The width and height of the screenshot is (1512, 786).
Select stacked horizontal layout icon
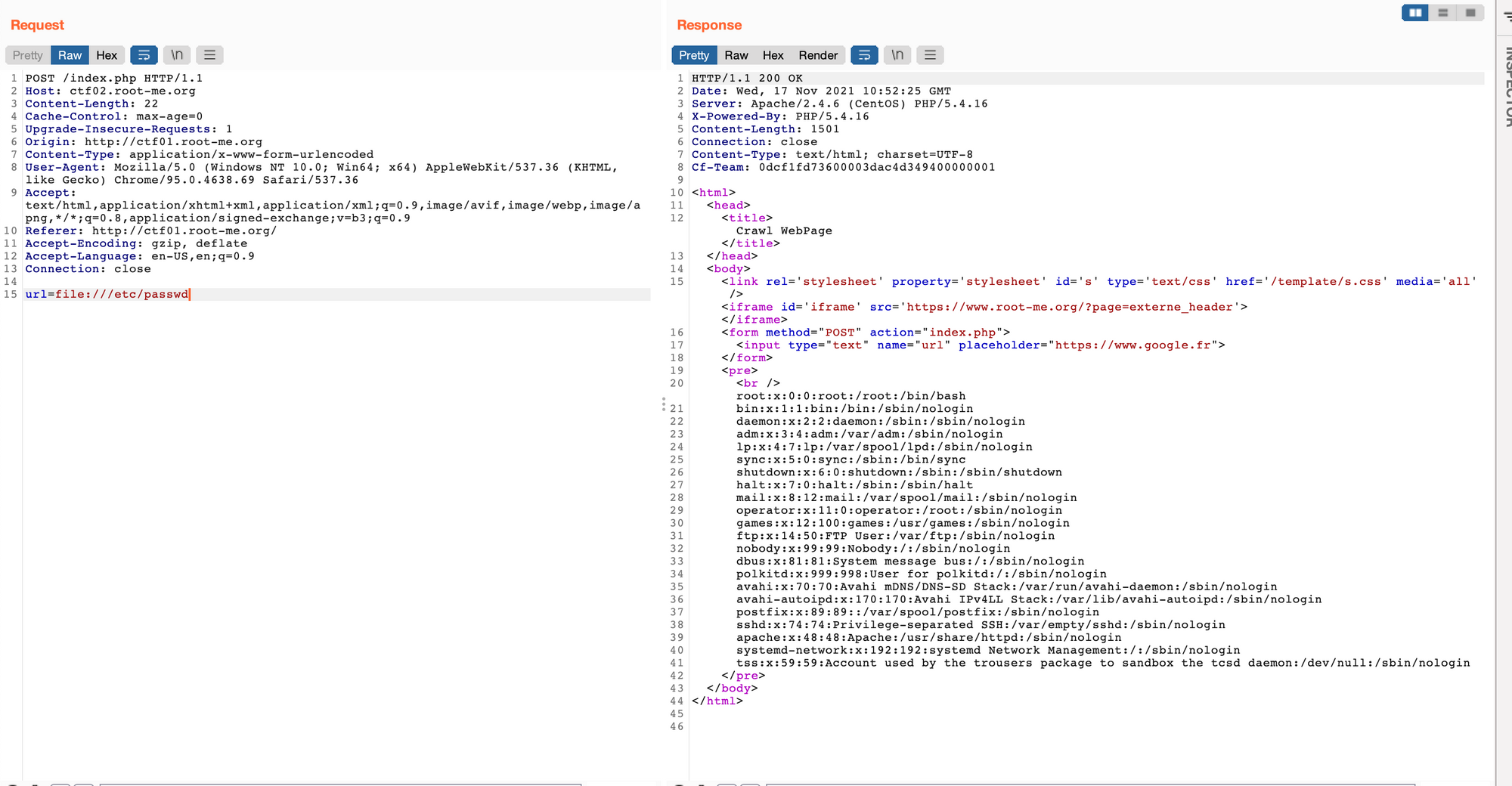tap(1442, 13)
